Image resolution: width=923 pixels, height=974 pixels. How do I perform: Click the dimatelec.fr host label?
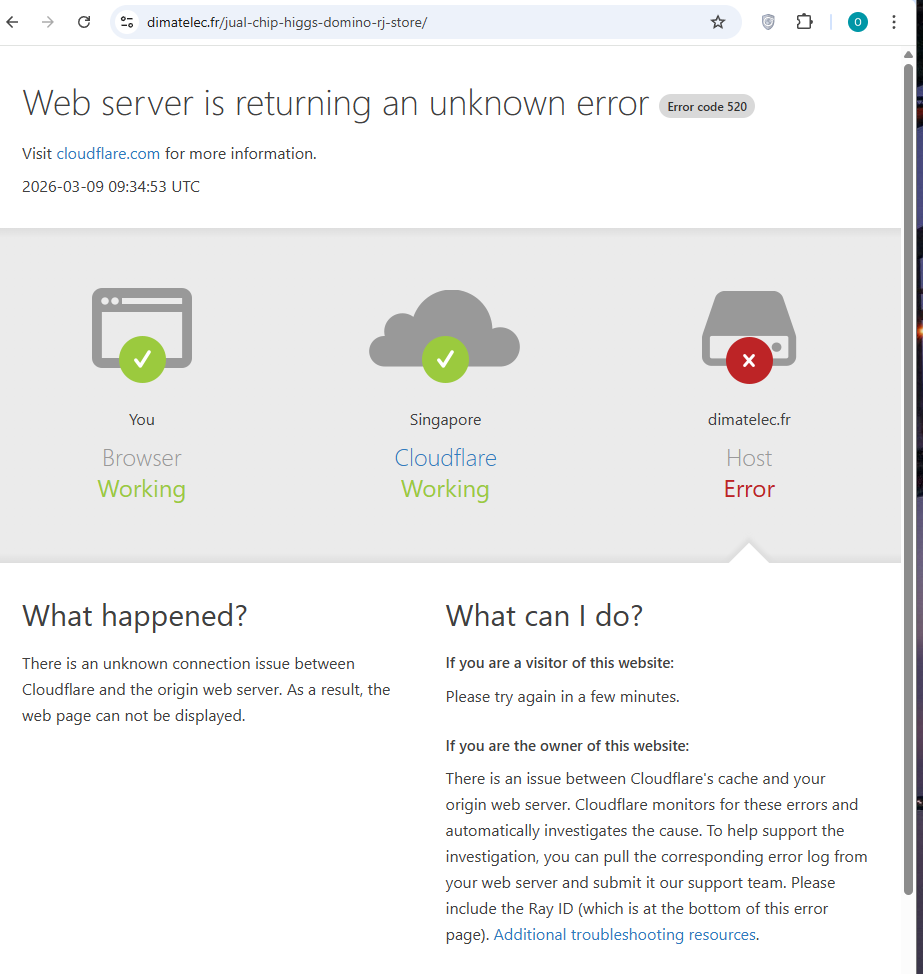click(x=749, y=419)
